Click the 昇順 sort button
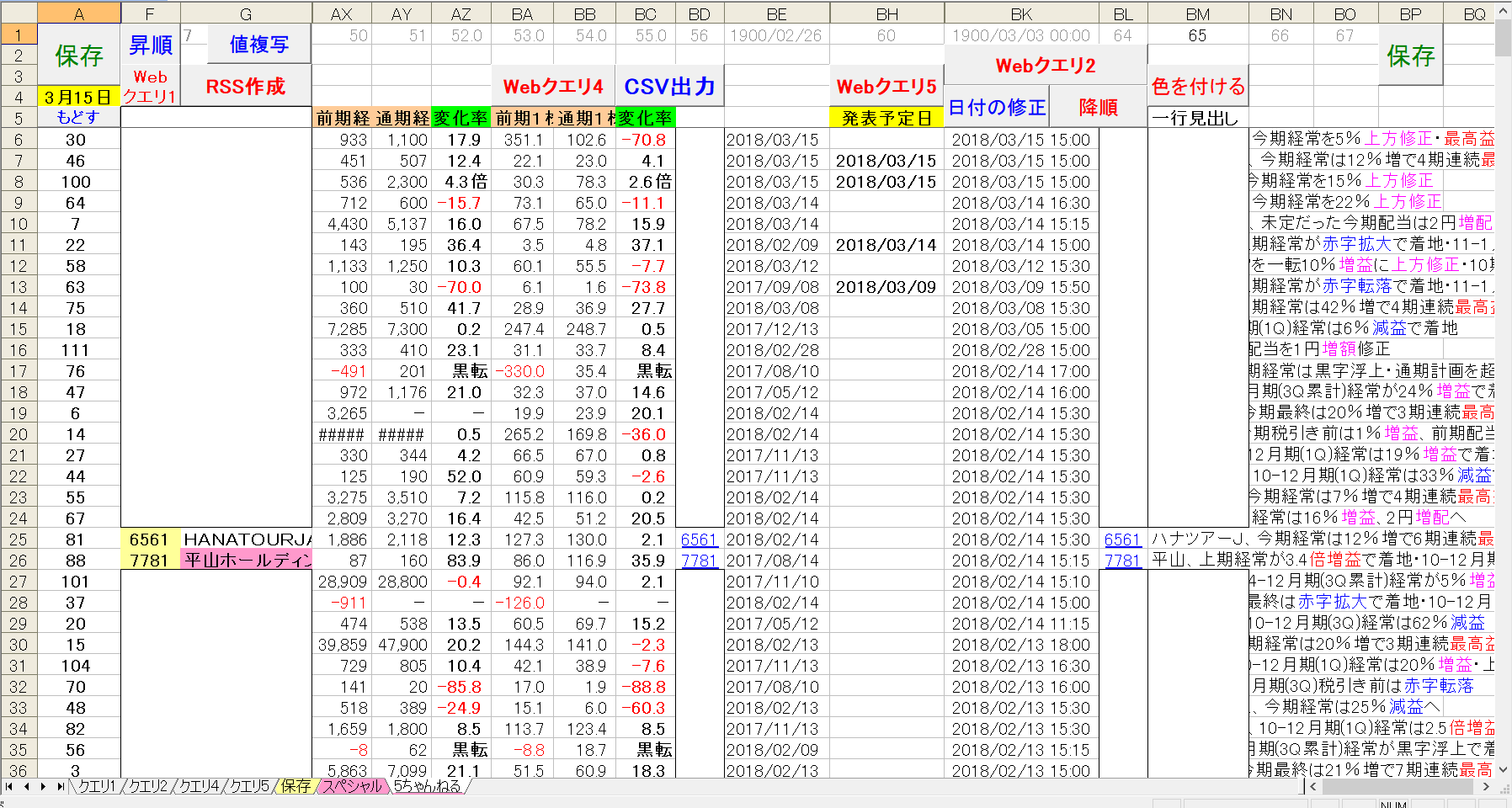The image size is (1512, 808). 150,45
